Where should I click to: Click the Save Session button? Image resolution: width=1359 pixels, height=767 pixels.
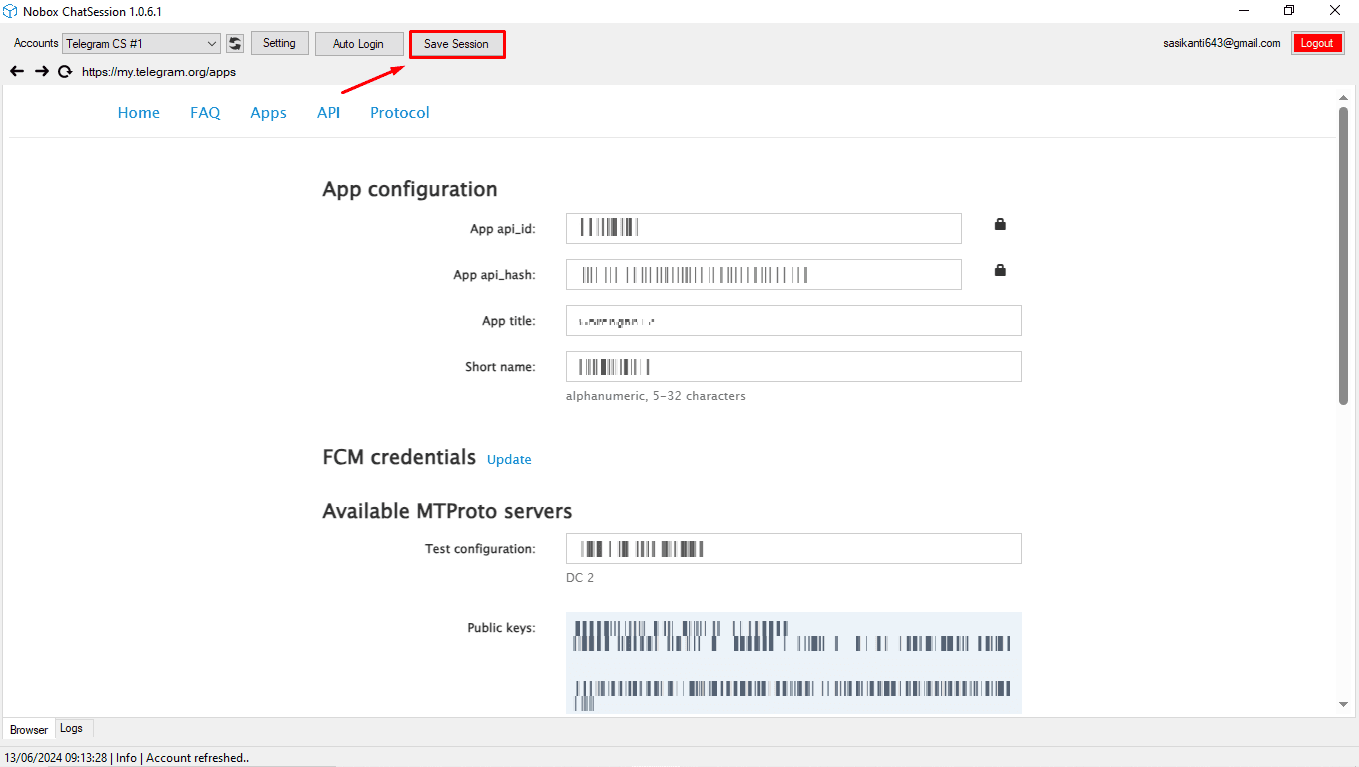pyautogui.click(x=456, y=44)
